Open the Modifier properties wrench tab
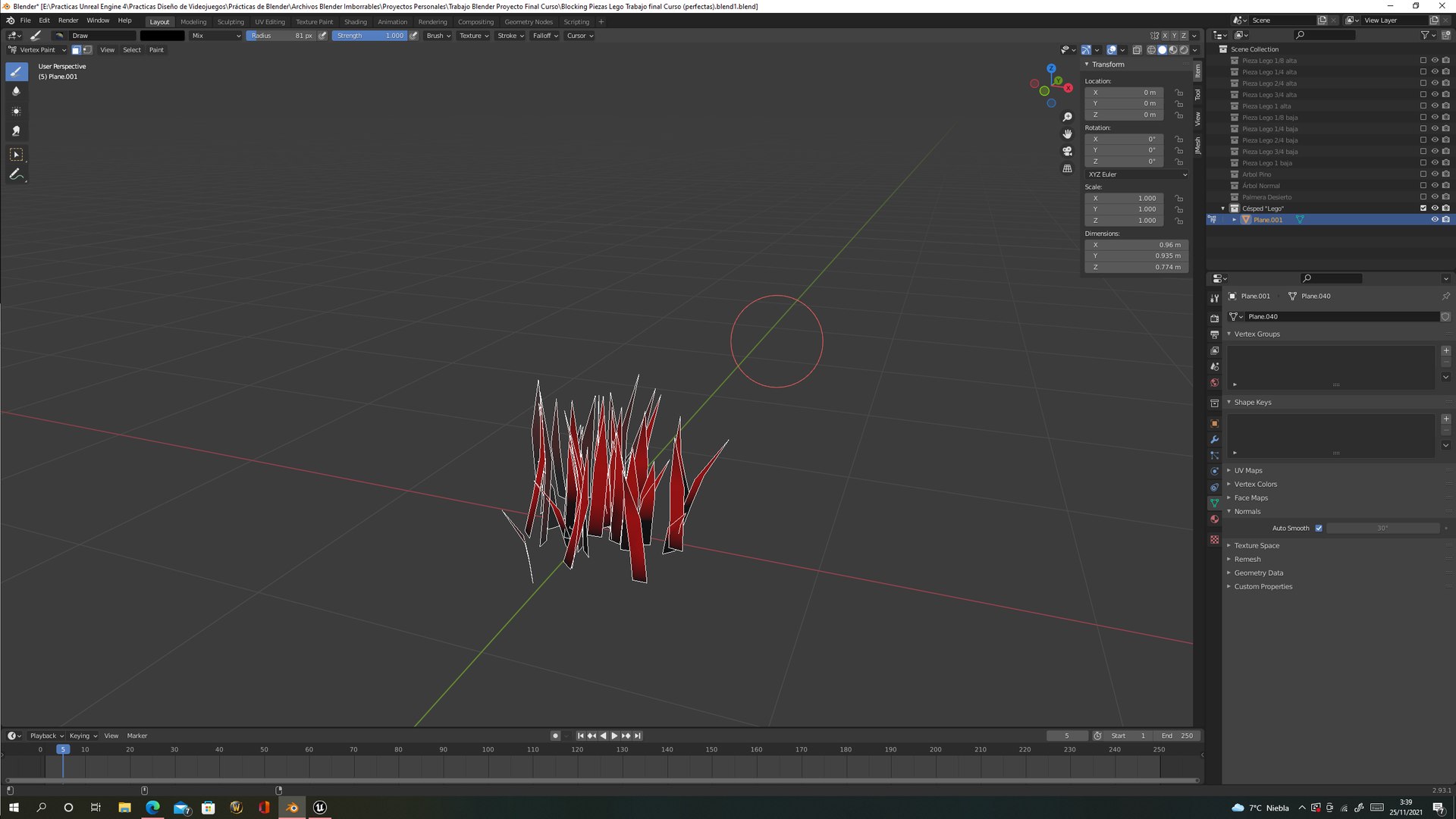 (x=1214, y=440)
